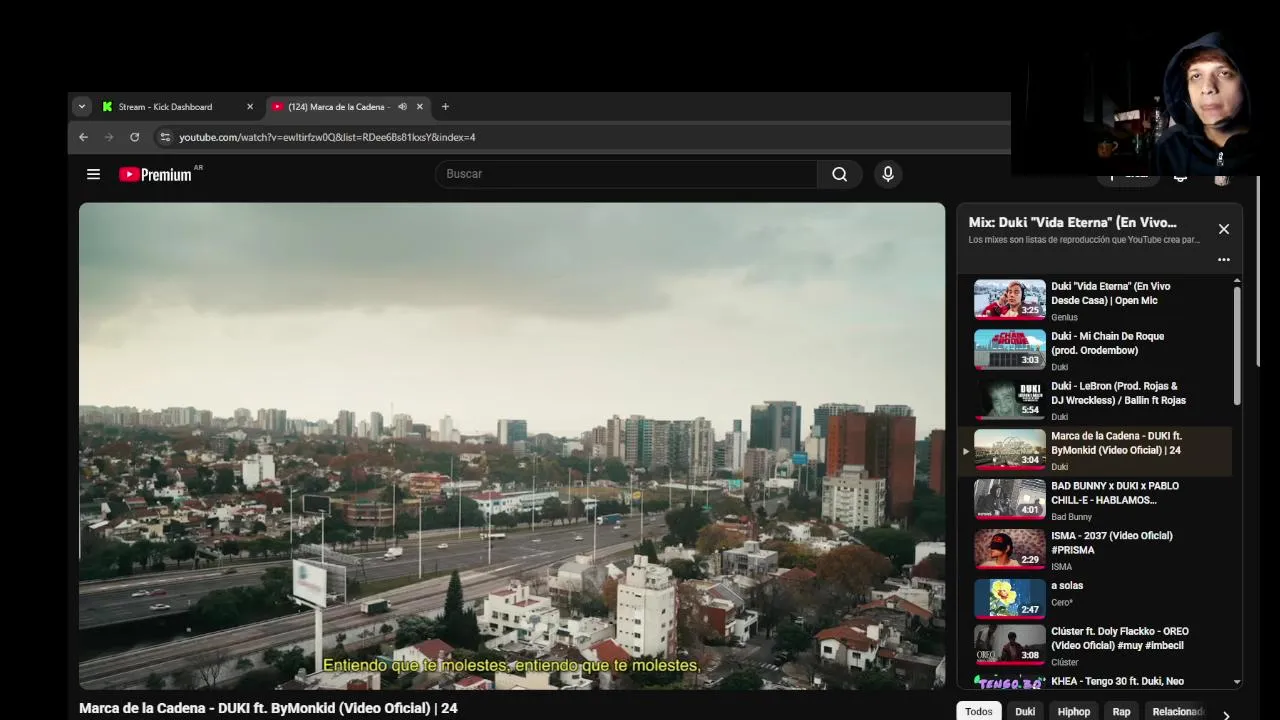
Task: Select the Hiphop filter chip
Action: [1074, 712]
